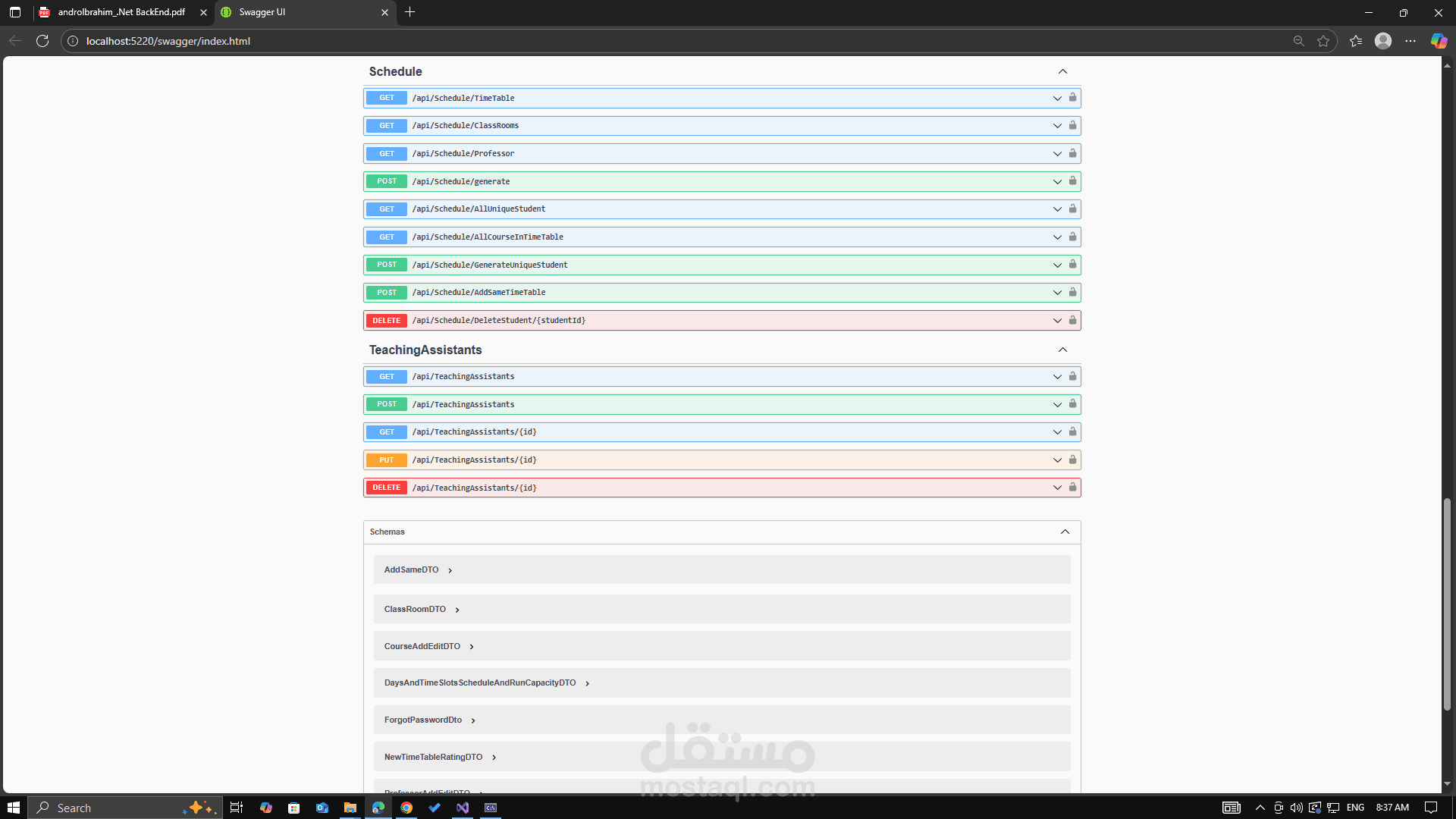This screenshot has width=1456, height=819.
Task: Expand GET /api/Schedule/ClassRooms chevron
Action: coord(1057,126)
